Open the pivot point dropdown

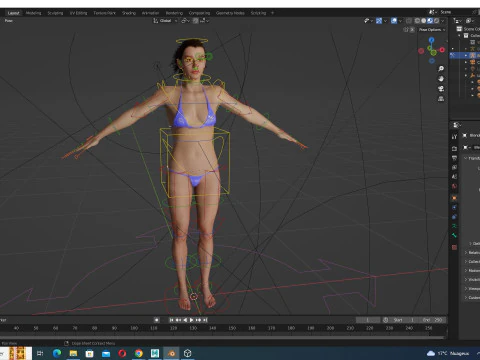[x=185, y=21]
